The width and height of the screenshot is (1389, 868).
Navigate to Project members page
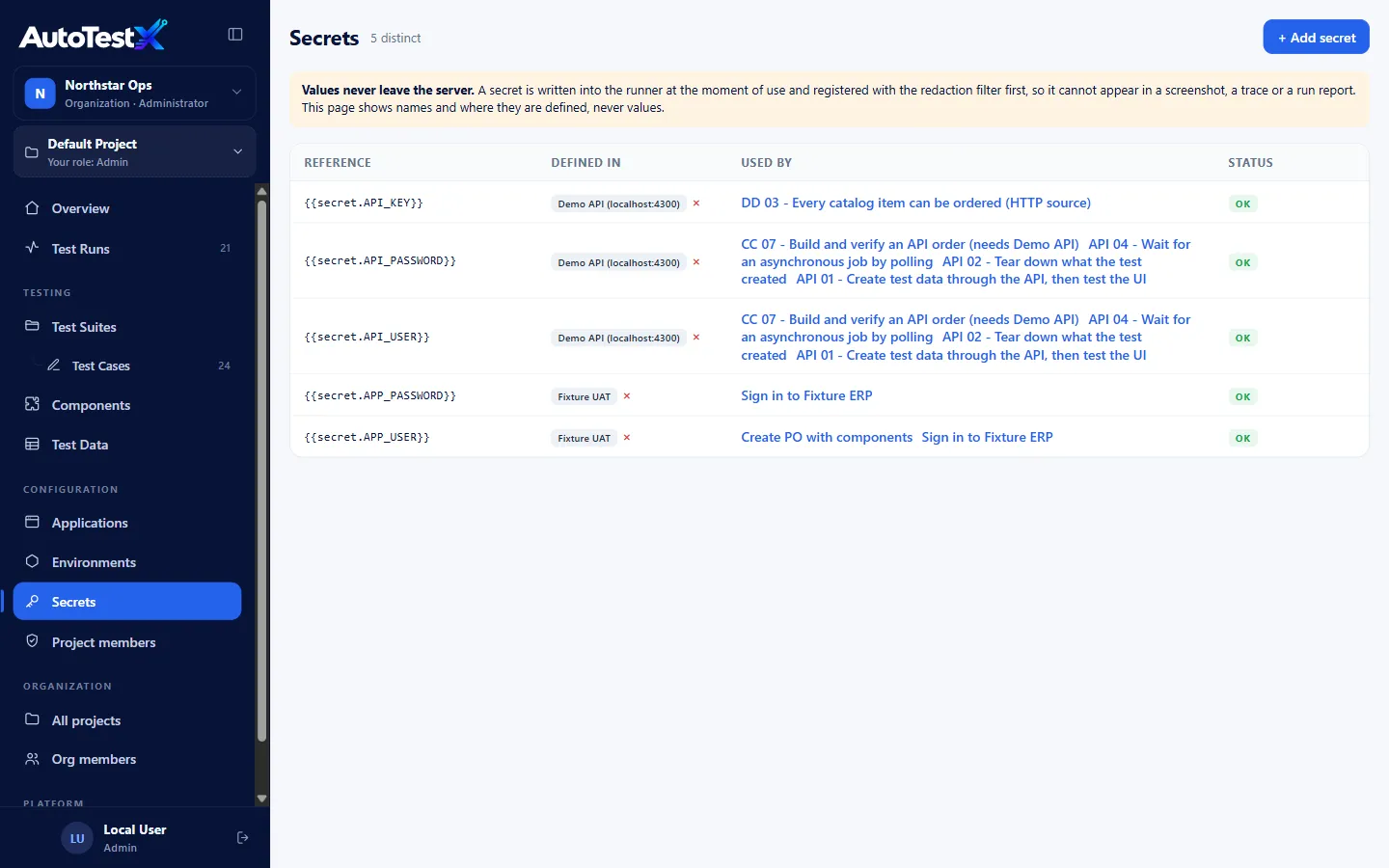(127, 641)
